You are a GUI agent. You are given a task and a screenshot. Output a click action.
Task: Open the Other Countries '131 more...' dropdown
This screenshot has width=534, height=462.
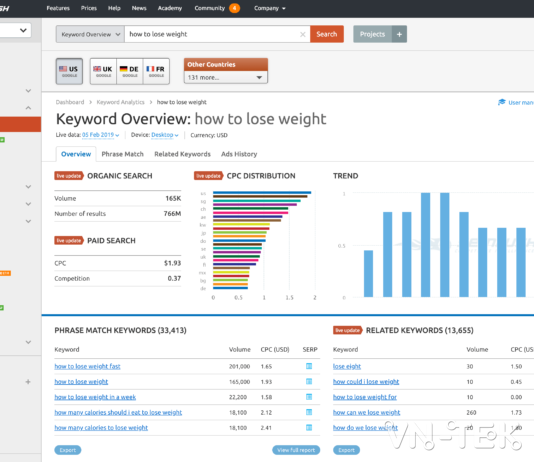tap(225, 78)
